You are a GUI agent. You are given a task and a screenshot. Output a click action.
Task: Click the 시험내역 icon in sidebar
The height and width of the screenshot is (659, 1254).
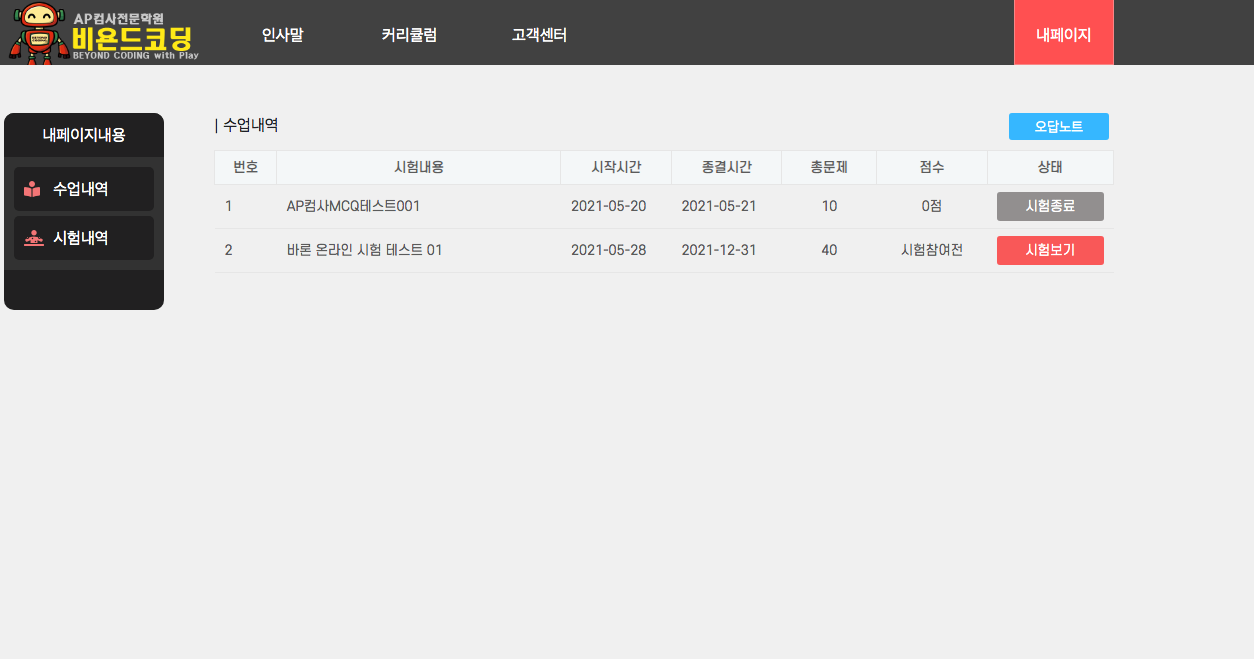coord(33,238)
